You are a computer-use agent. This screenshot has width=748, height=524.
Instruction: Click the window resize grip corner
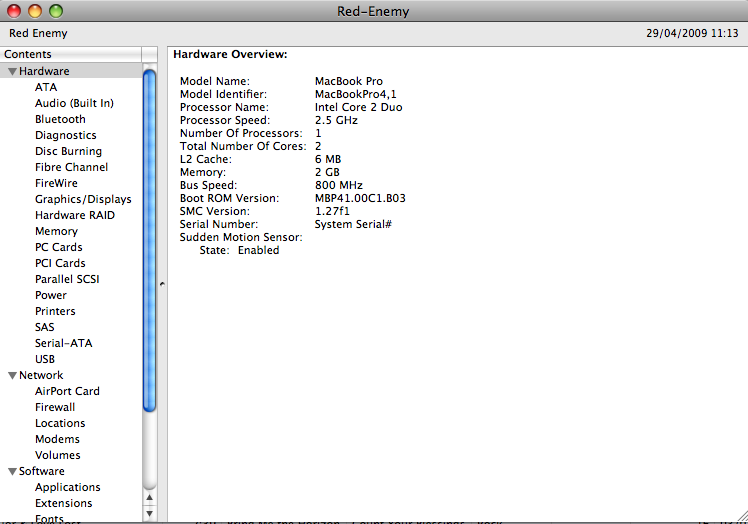[742, 516]
